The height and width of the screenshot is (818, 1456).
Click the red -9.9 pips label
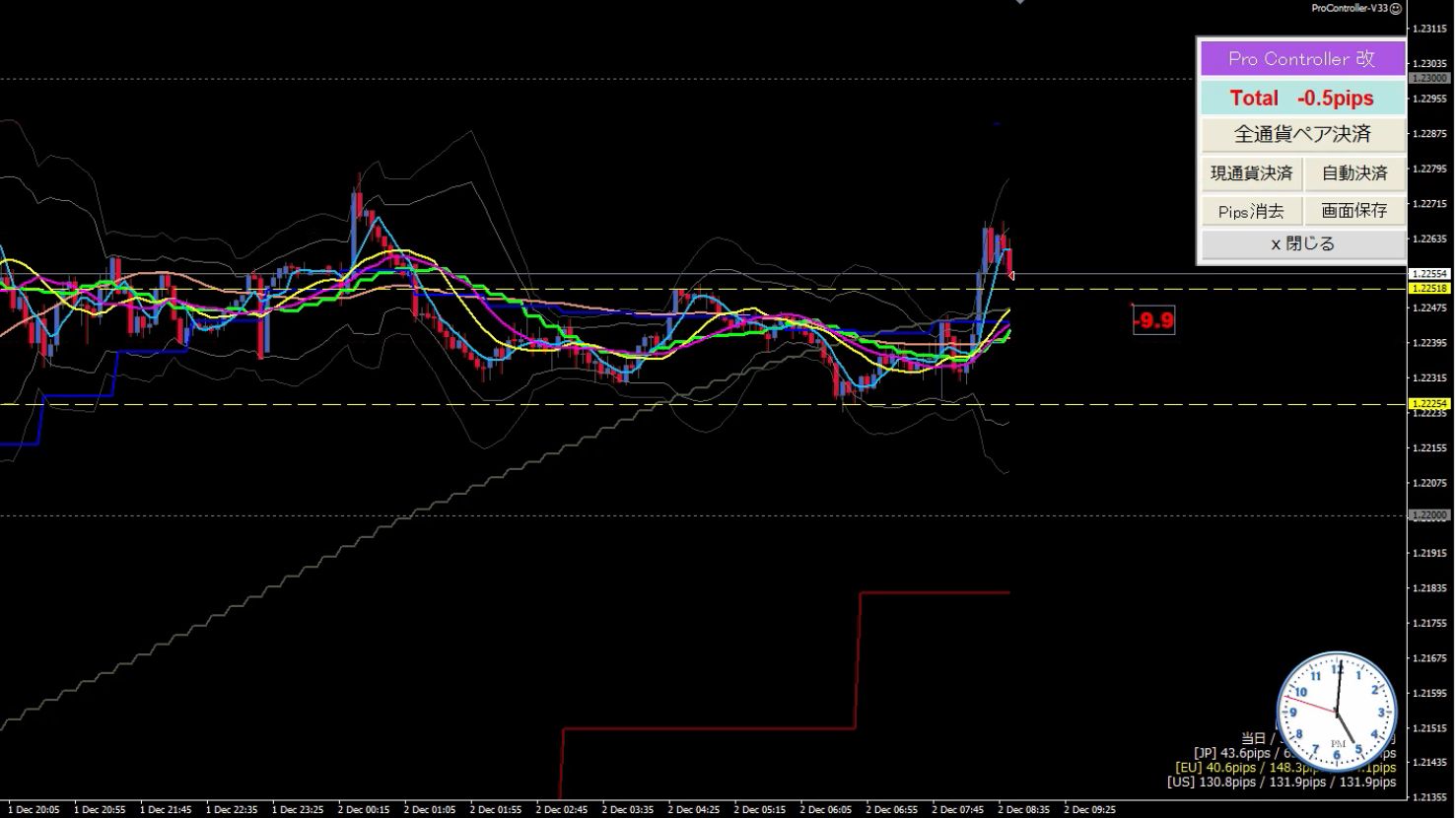(x=1153, y=320)
